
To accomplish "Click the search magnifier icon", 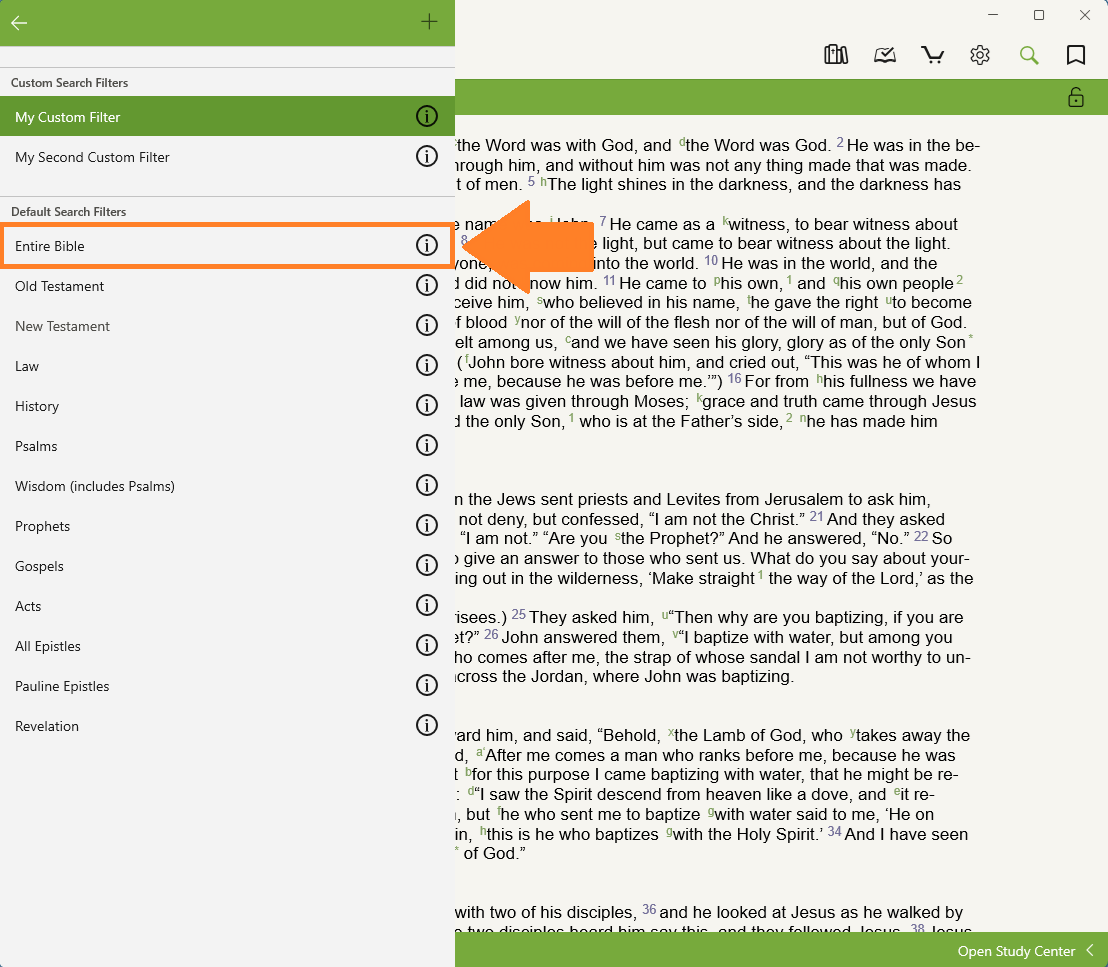I will coord(1029,55).
